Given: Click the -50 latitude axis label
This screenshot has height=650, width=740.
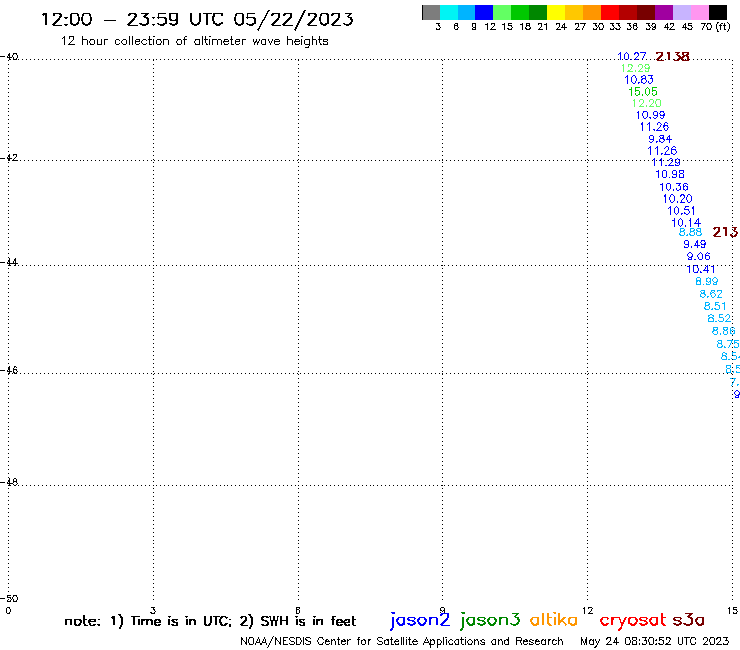Looking at the screenshot, I should (x=9, y=599).
